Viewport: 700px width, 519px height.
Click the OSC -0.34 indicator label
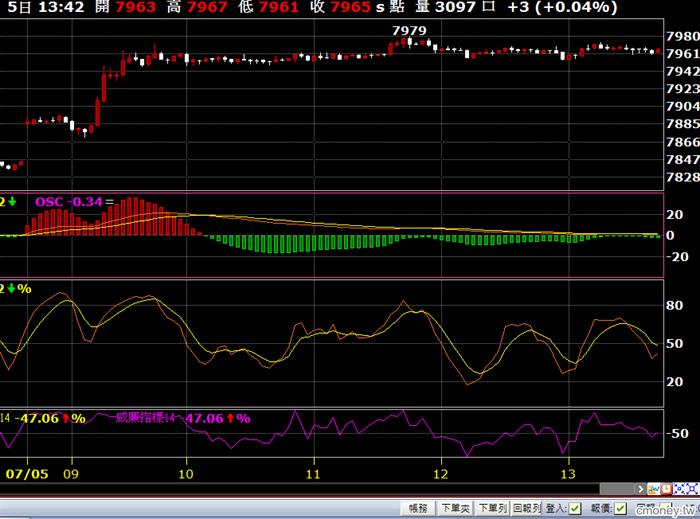point(69,202)
